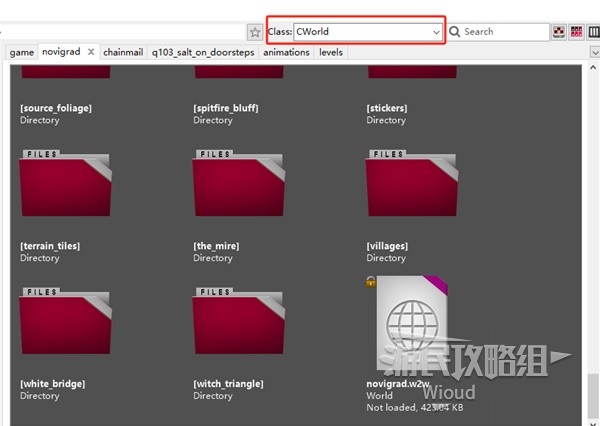The width and height of the screenshot is (600, 426).
Task: Select the terrain_tiles folder icon
Action: click(67, 187)
